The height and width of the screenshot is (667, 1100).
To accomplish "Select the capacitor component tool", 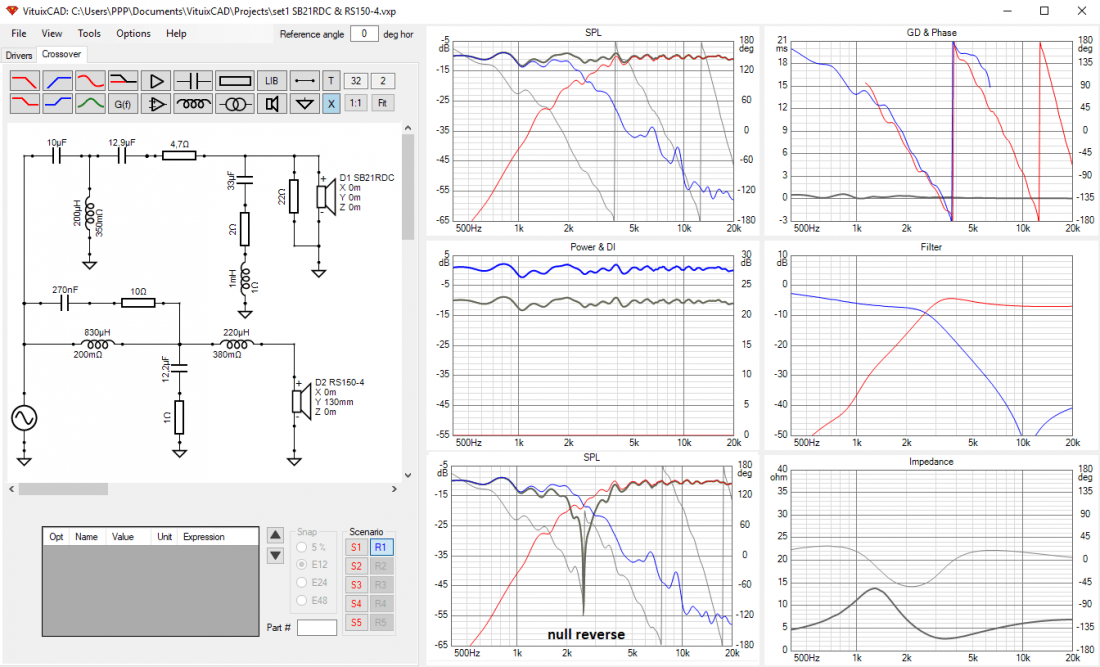I will click(x=193, y=80).
